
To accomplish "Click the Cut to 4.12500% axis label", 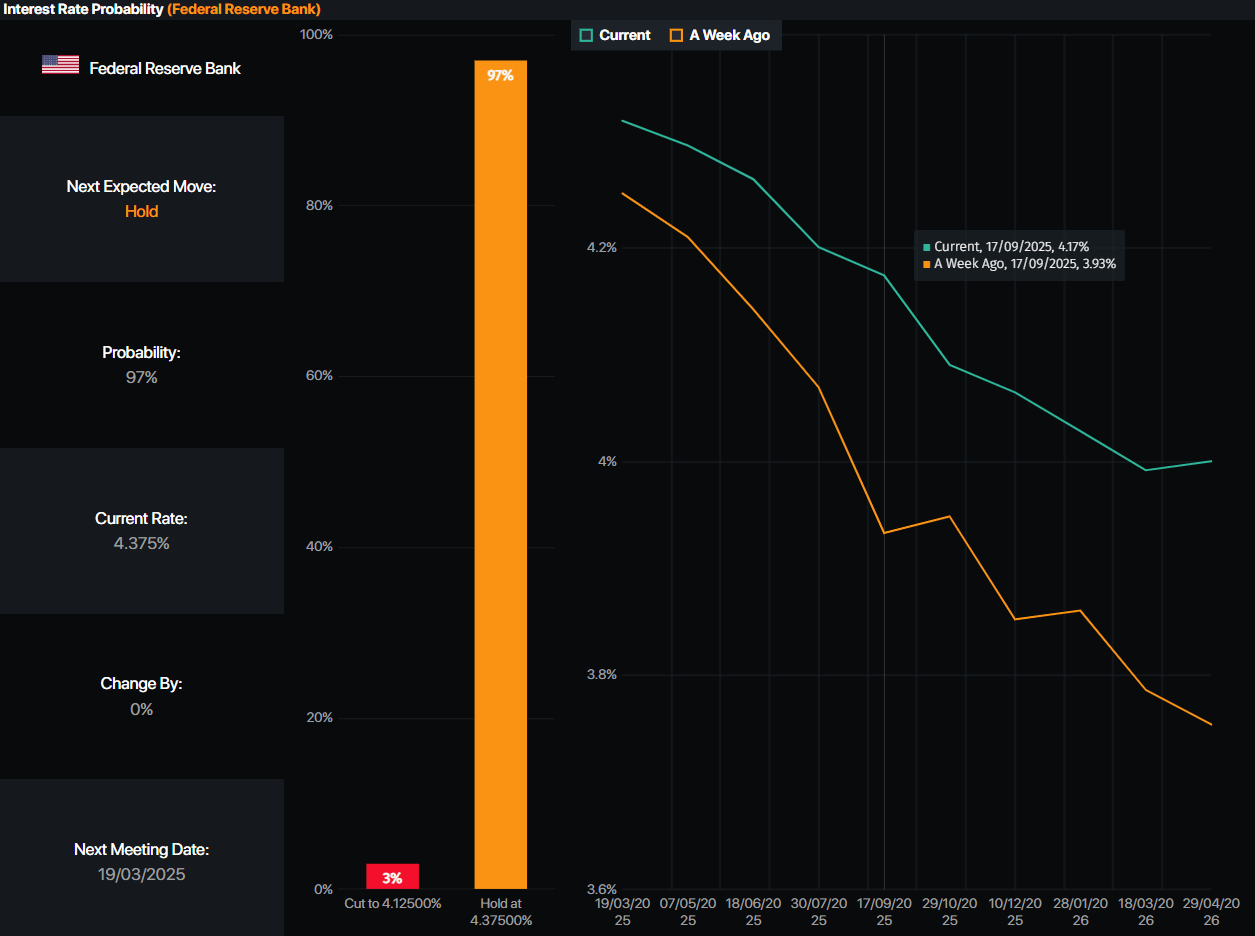I will [x=392, y=904].
